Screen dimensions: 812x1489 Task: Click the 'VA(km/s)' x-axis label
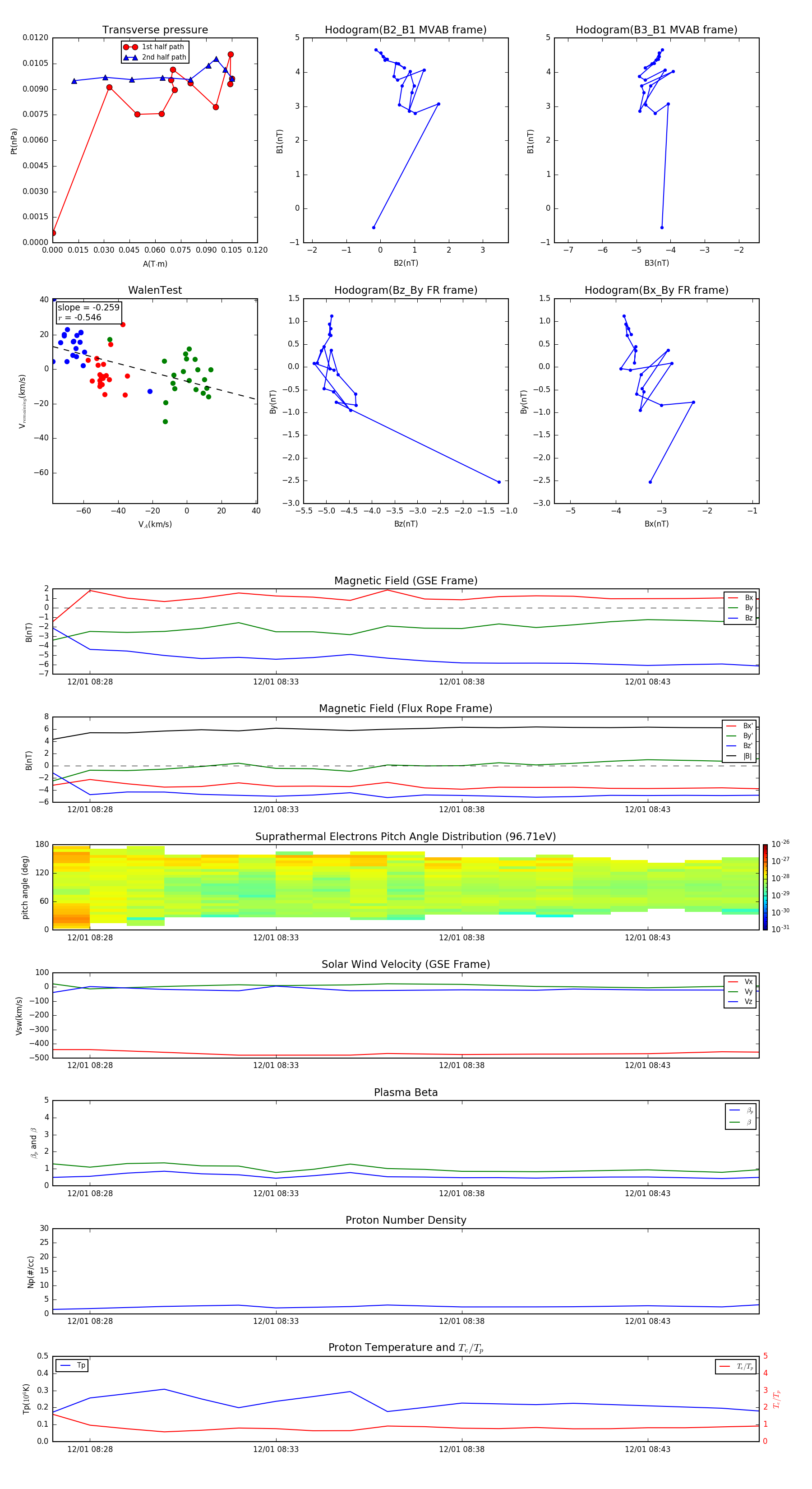(x=155, y=524)
